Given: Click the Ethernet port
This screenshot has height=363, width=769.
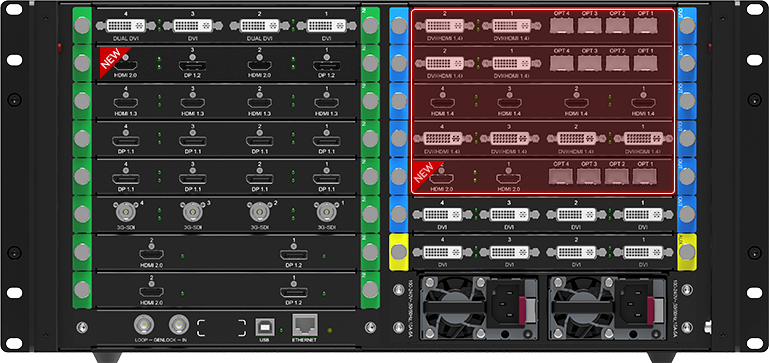Looking at the screenshot, I should [305, 325].
